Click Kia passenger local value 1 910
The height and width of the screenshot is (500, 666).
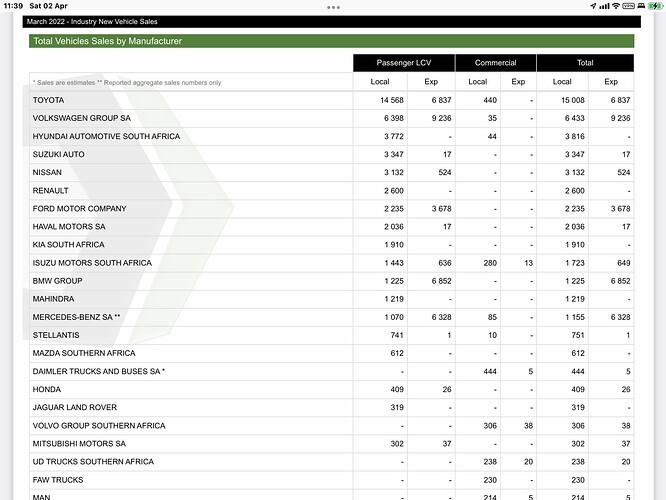click(x=394, y=245)
